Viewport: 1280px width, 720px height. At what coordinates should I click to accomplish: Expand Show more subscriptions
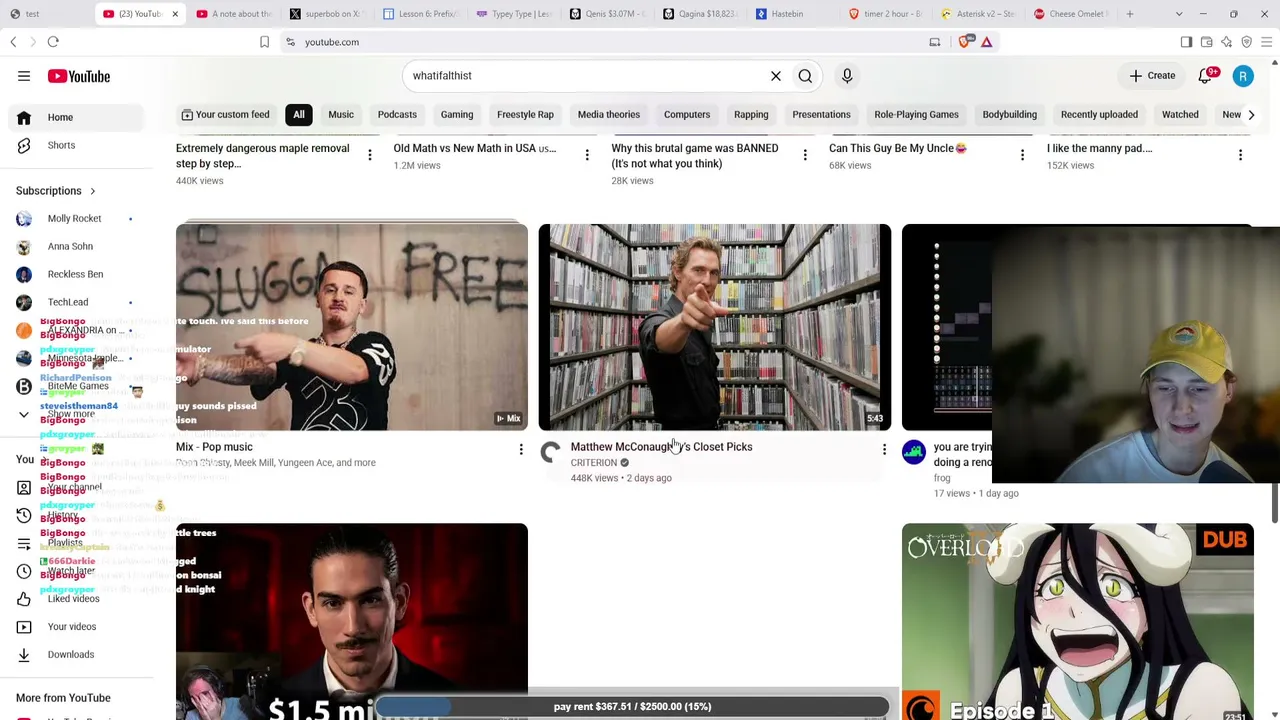pyautogui.click(x=77, y=414)
